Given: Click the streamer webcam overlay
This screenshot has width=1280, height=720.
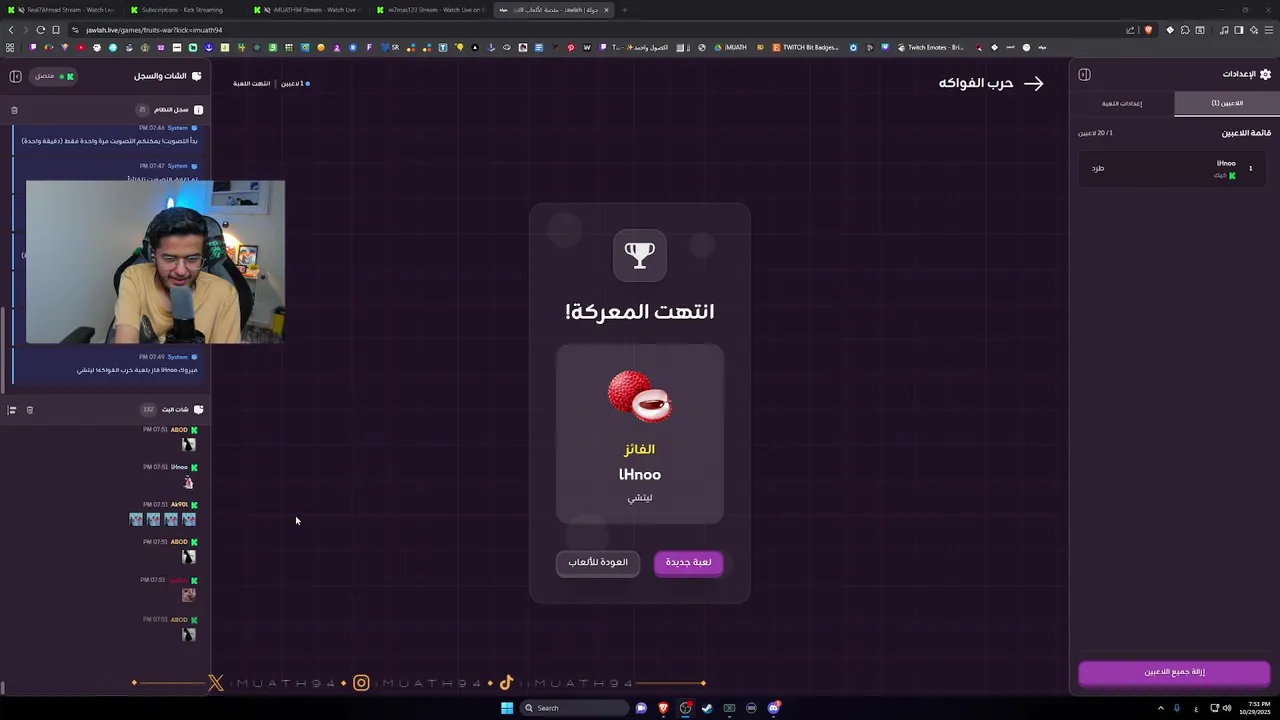Looking at the screenshot, I should click(x=155, y=262).
